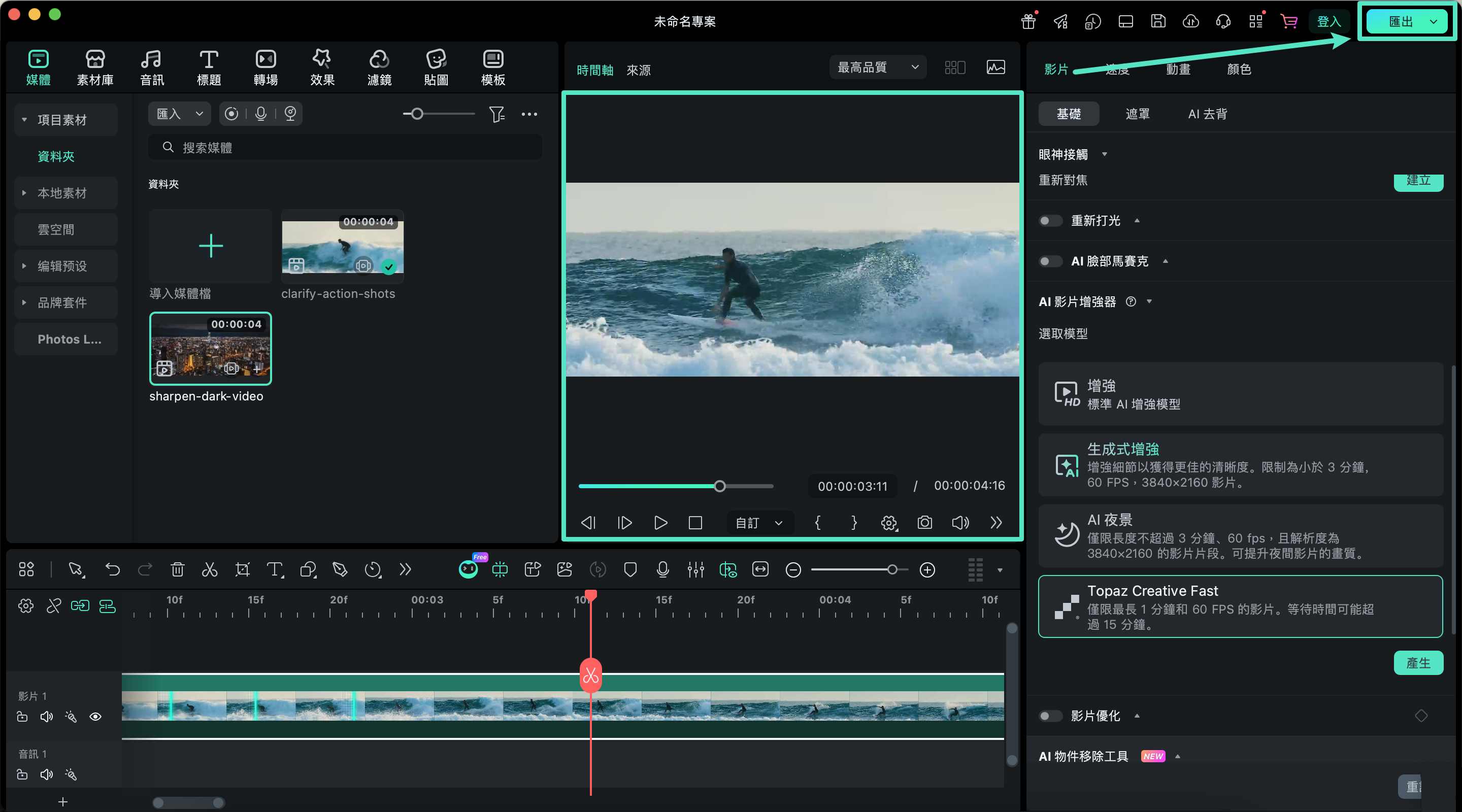This screenshot has width=1462, height=812.
Task: Expand the 本地素材 tree item
Action: pos(24,192)
